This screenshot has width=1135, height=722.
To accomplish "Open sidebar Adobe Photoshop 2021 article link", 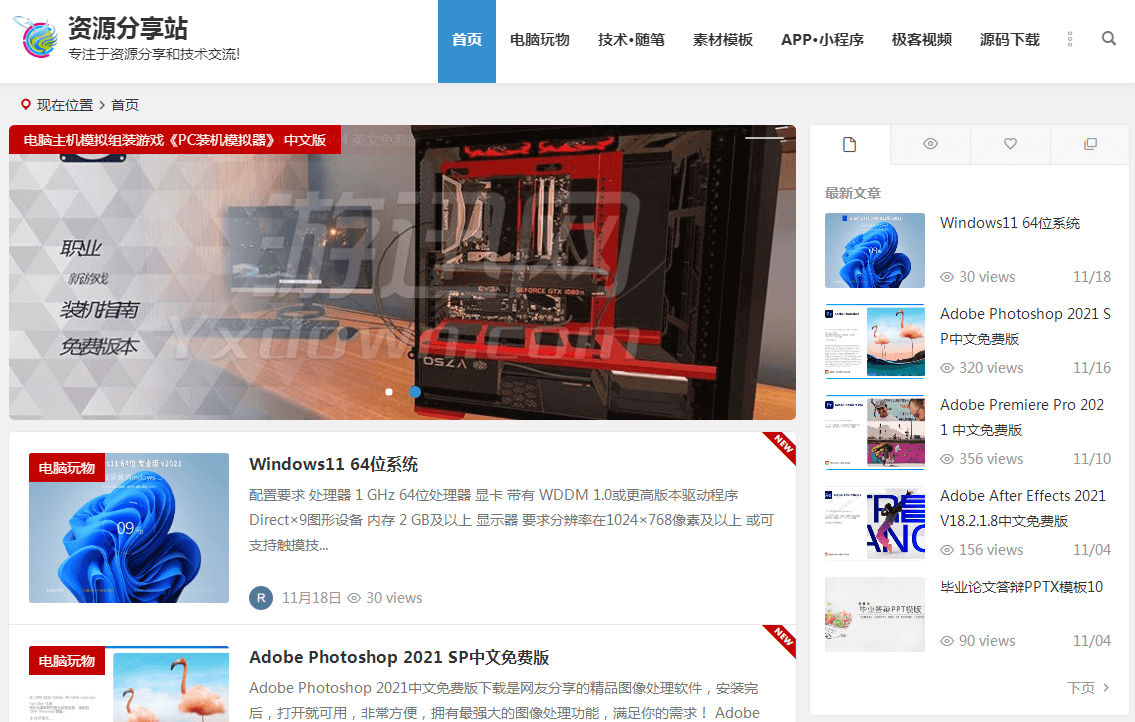I will (x=1025, y=327).
